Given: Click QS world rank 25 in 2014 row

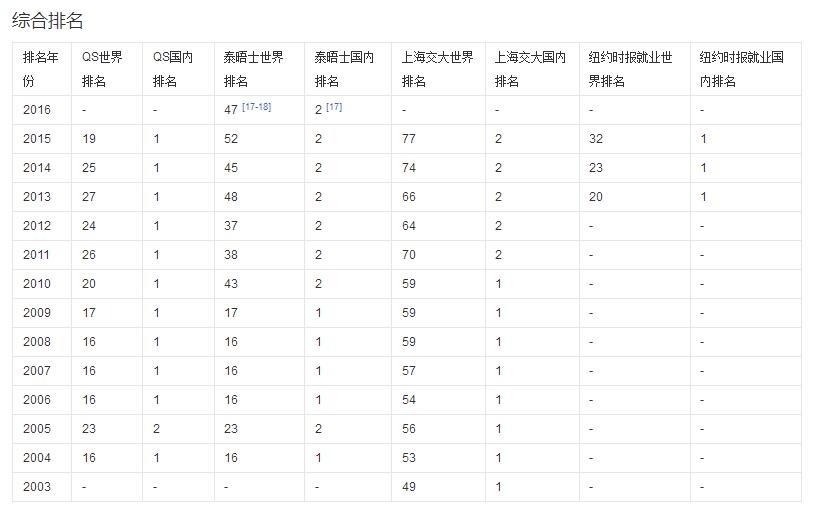Looking at the screenshot, I should coord(89,168).
